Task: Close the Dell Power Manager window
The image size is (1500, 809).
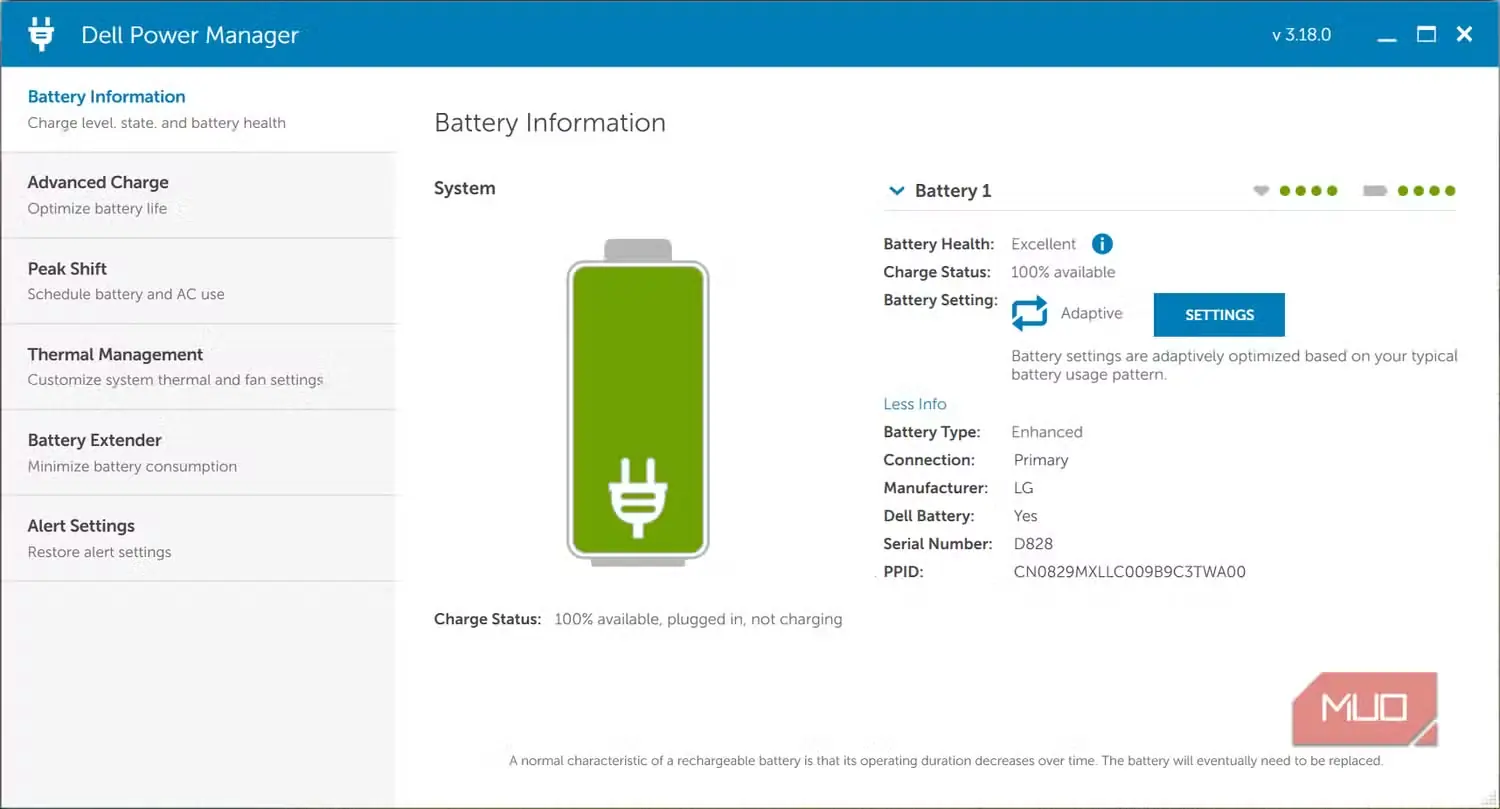Action: (1465, 35)
